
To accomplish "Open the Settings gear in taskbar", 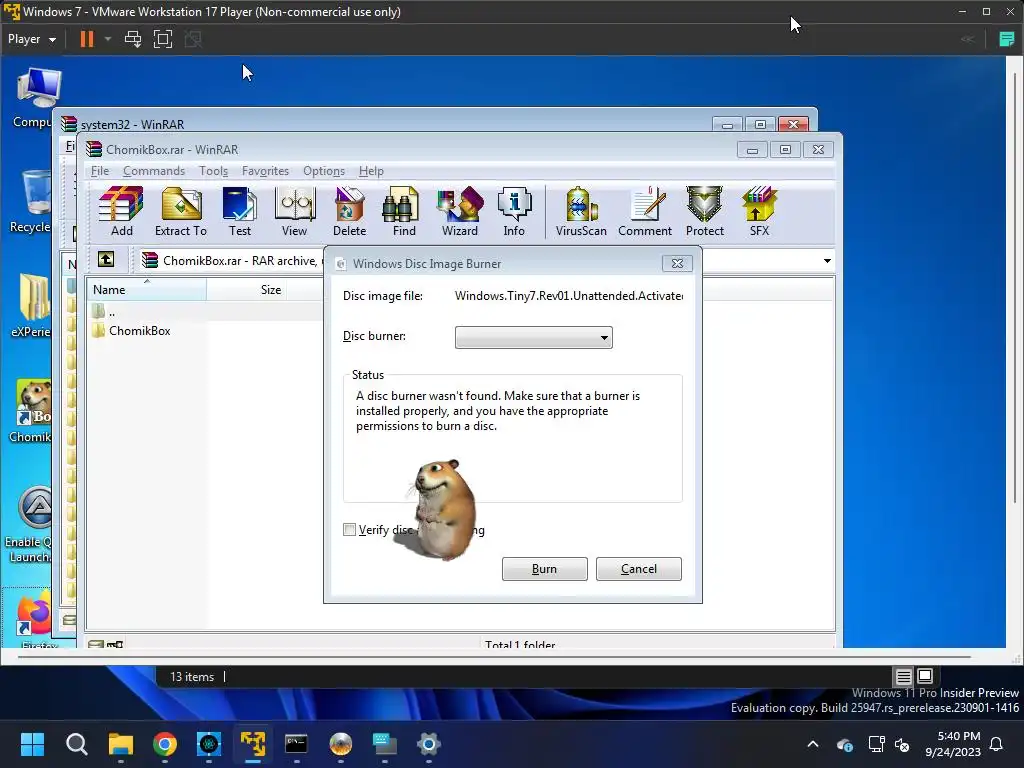I will tap(428, 744).
